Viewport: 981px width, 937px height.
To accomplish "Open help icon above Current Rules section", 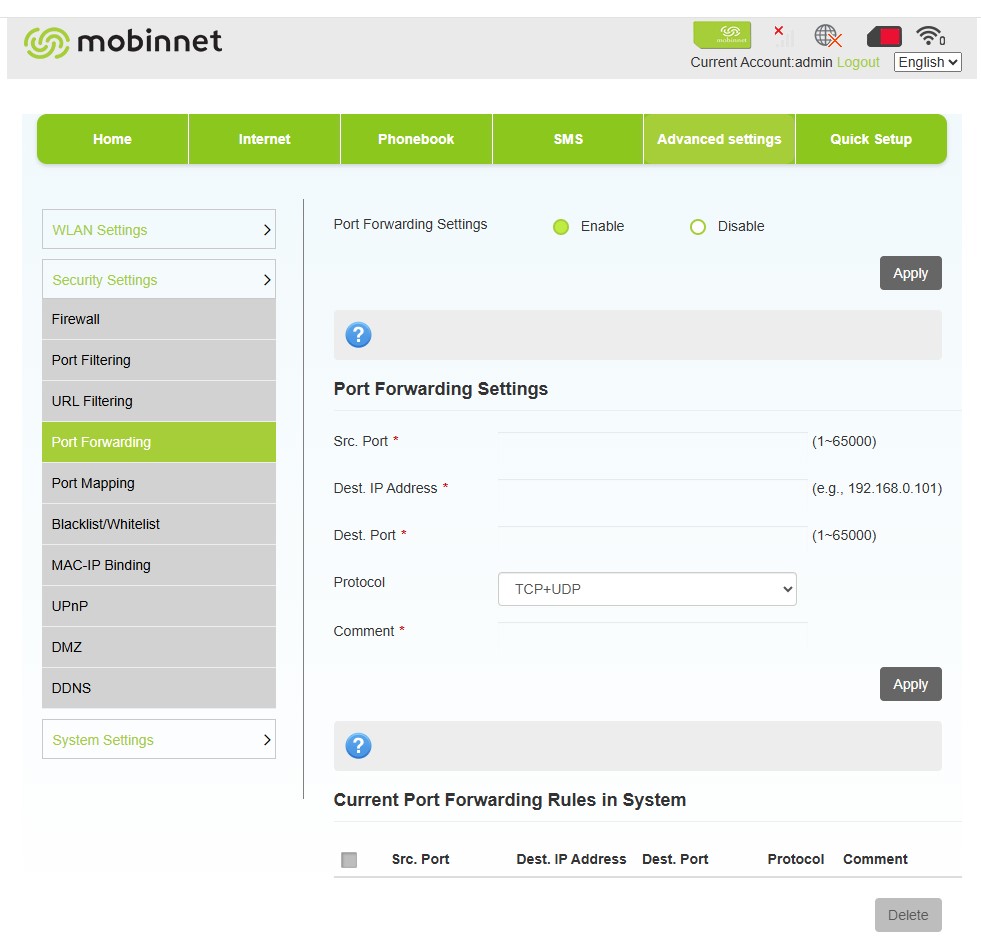I will [x=358, y=746].
